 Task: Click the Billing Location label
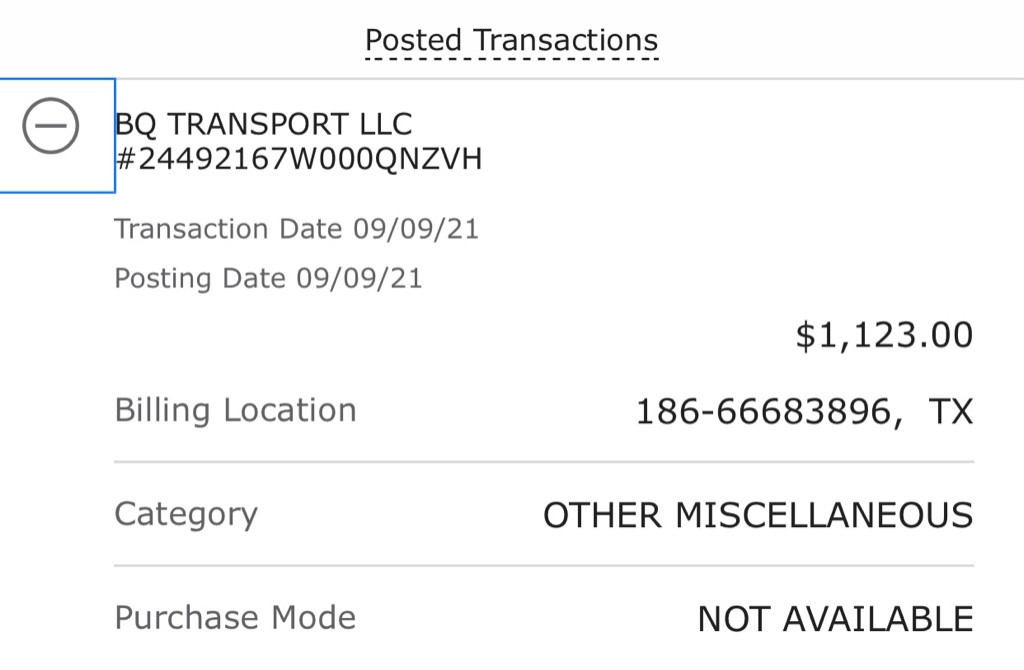(x=235, y=410)
